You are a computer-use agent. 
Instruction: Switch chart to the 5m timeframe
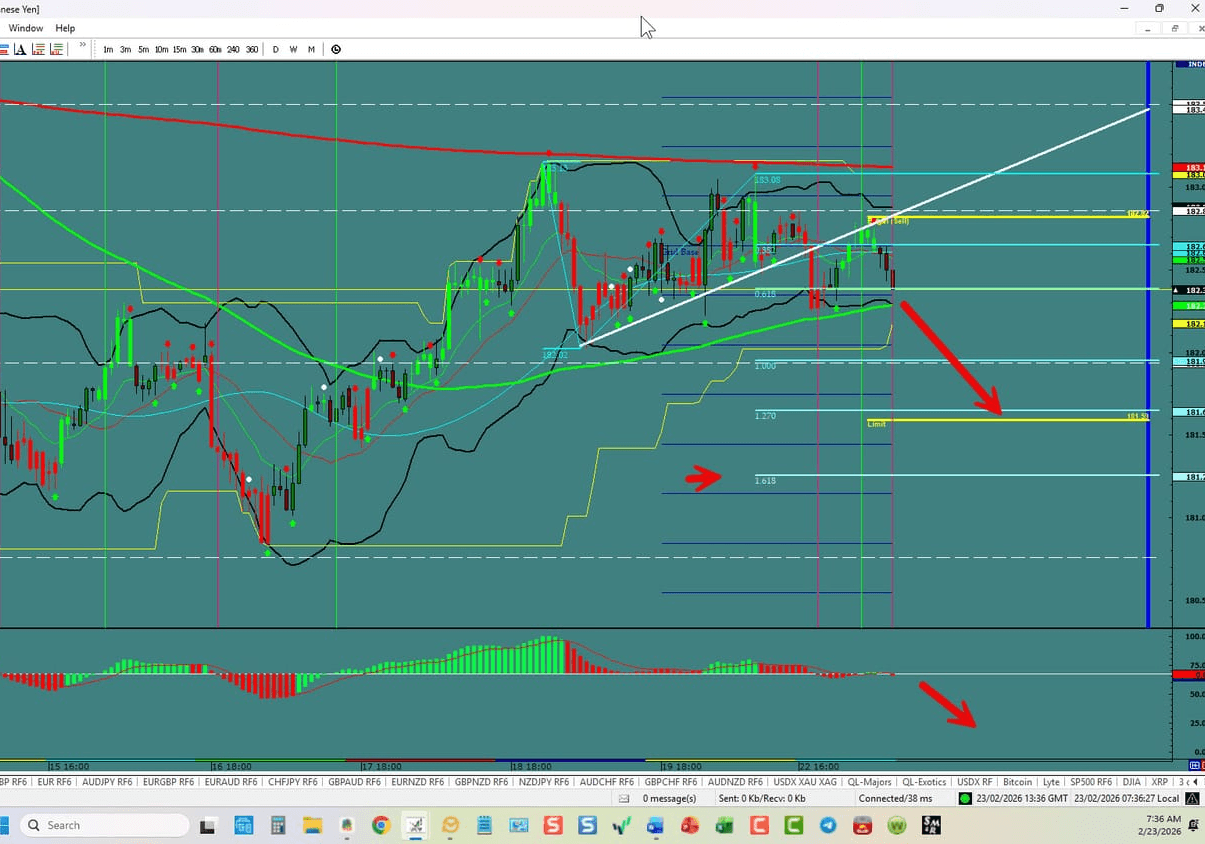click(143, 49)
